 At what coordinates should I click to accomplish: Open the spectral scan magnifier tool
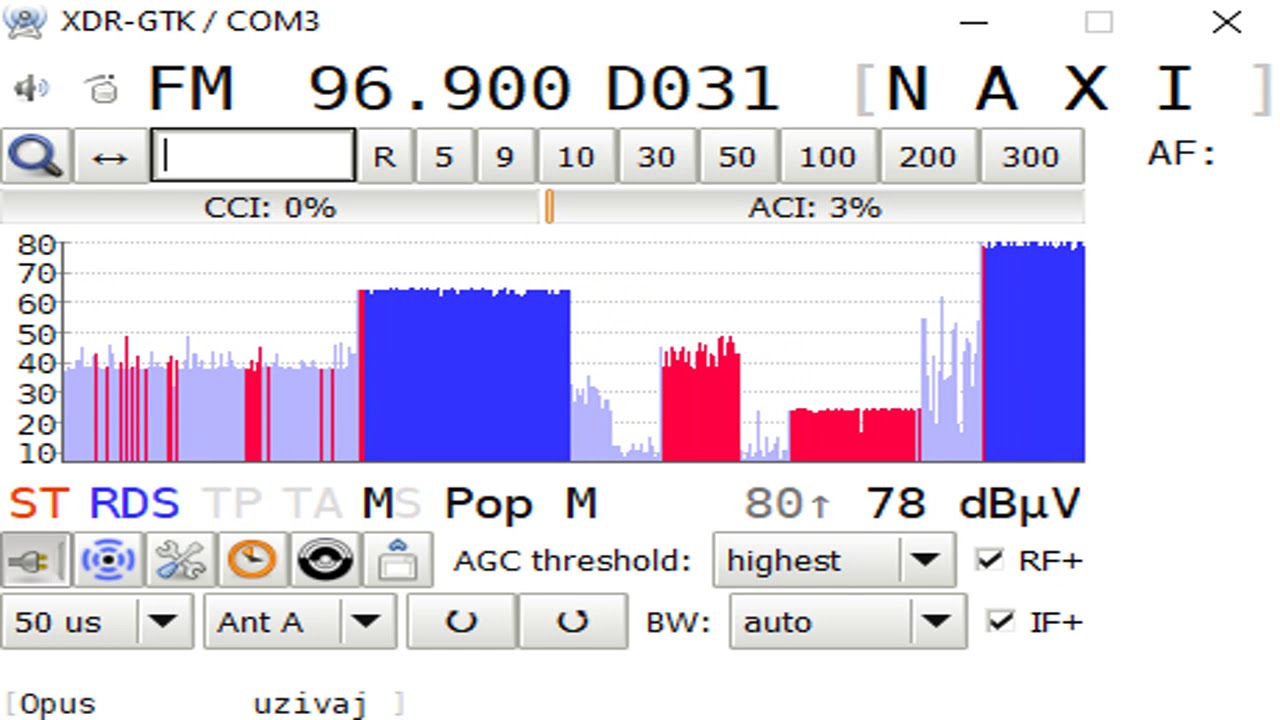pyautogui.click(x=36, y=156)
